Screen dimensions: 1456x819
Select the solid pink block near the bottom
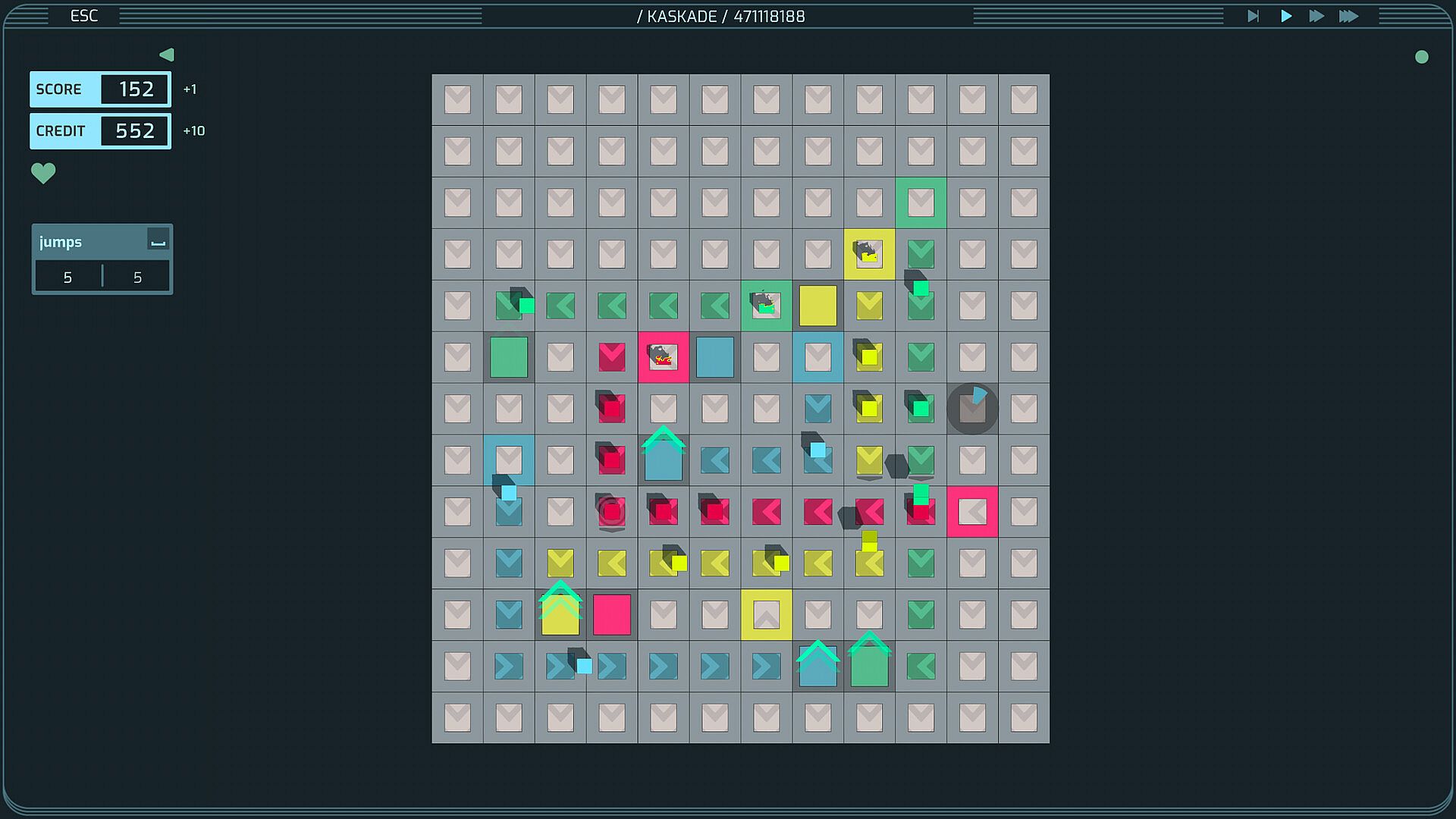(612, 614)
